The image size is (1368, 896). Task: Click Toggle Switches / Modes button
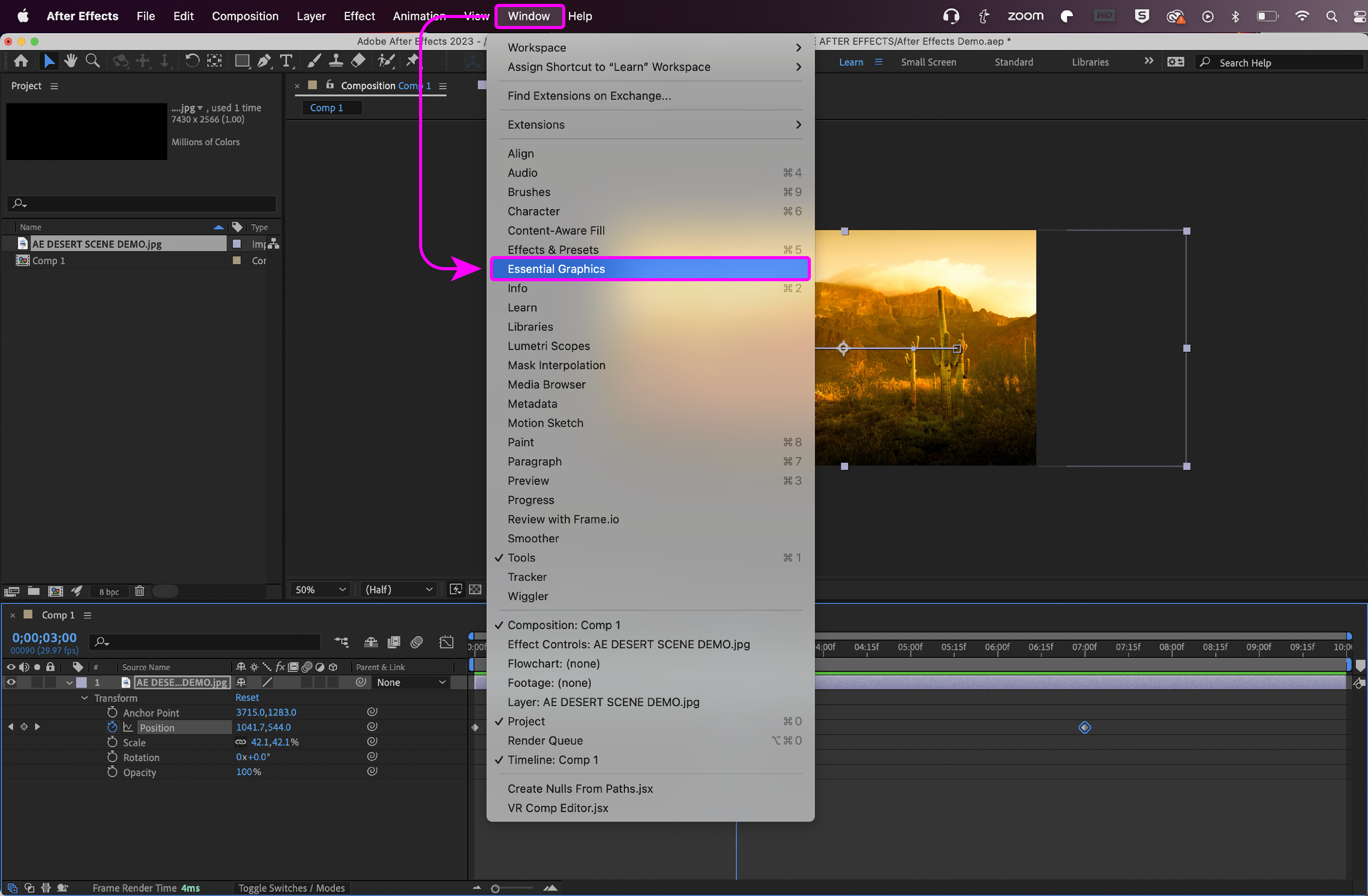[291, 887]
